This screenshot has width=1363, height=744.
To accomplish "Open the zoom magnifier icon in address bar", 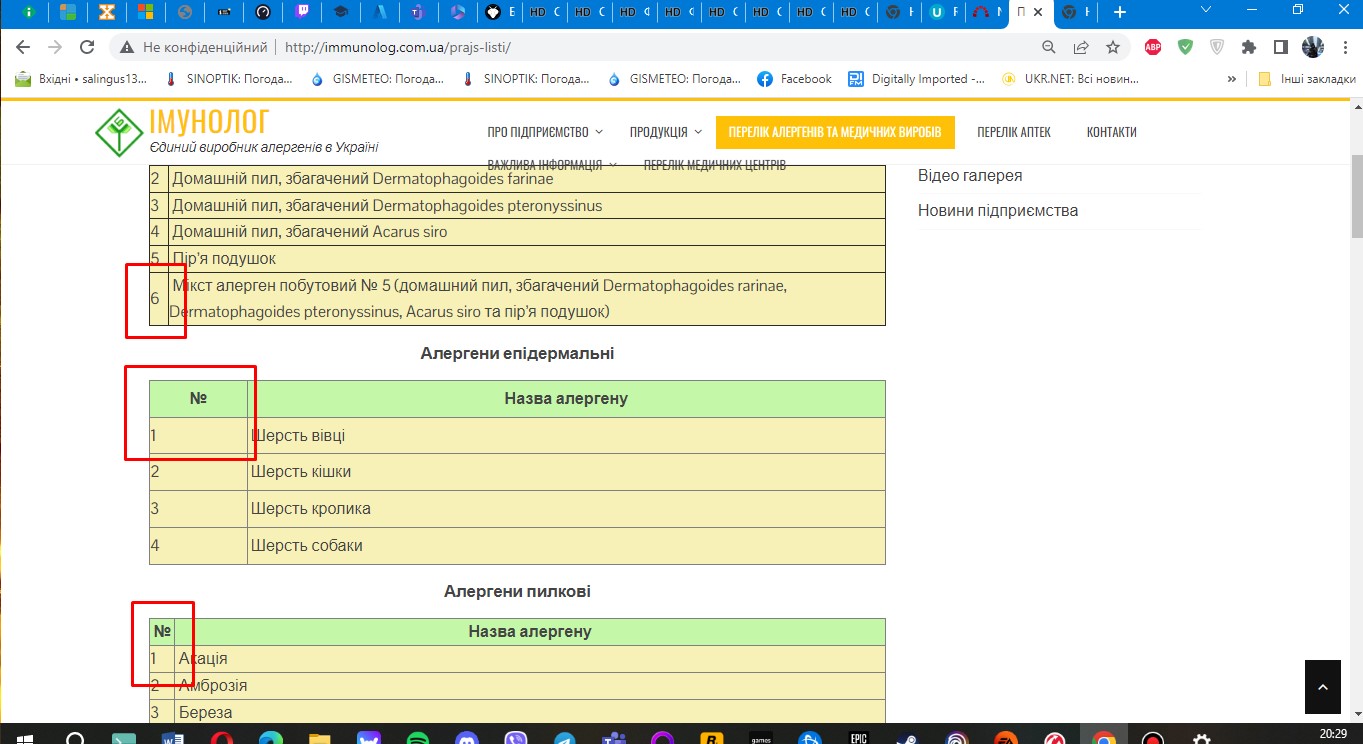I will click(1049, 47).
